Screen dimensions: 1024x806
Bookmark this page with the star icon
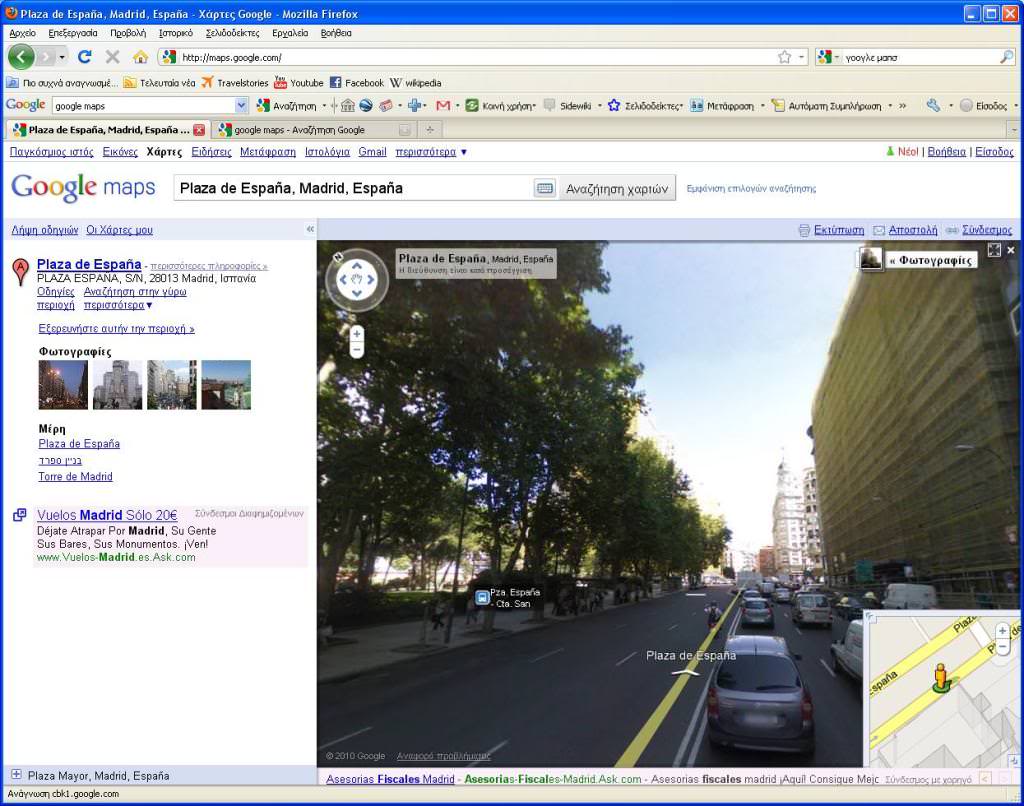(x=785, y=57)
